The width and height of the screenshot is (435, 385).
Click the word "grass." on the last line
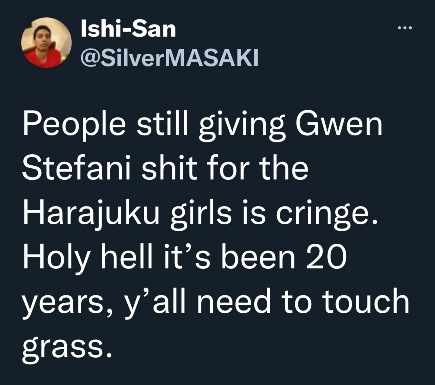(x=67, y=347)
